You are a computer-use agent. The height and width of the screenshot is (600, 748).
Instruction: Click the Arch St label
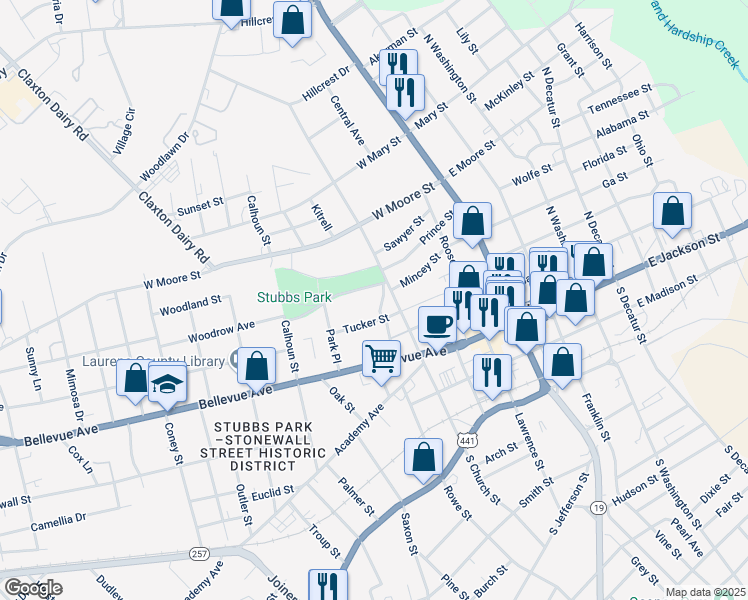[501, 453]
